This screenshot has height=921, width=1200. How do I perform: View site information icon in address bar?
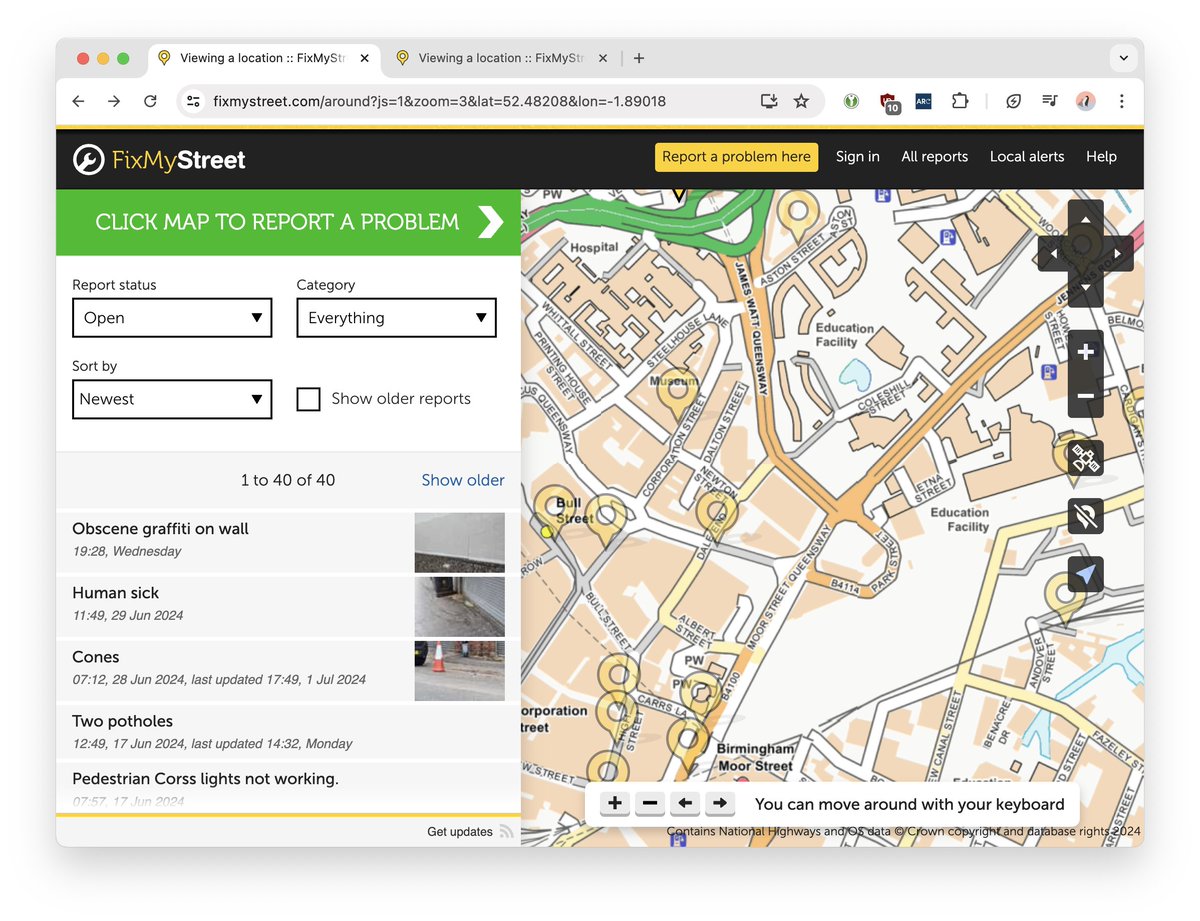coord(194,101)
